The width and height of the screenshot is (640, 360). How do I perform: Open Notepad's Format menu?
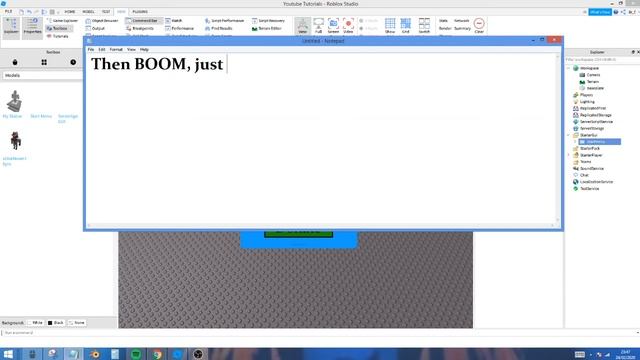(x=116, y=49)
